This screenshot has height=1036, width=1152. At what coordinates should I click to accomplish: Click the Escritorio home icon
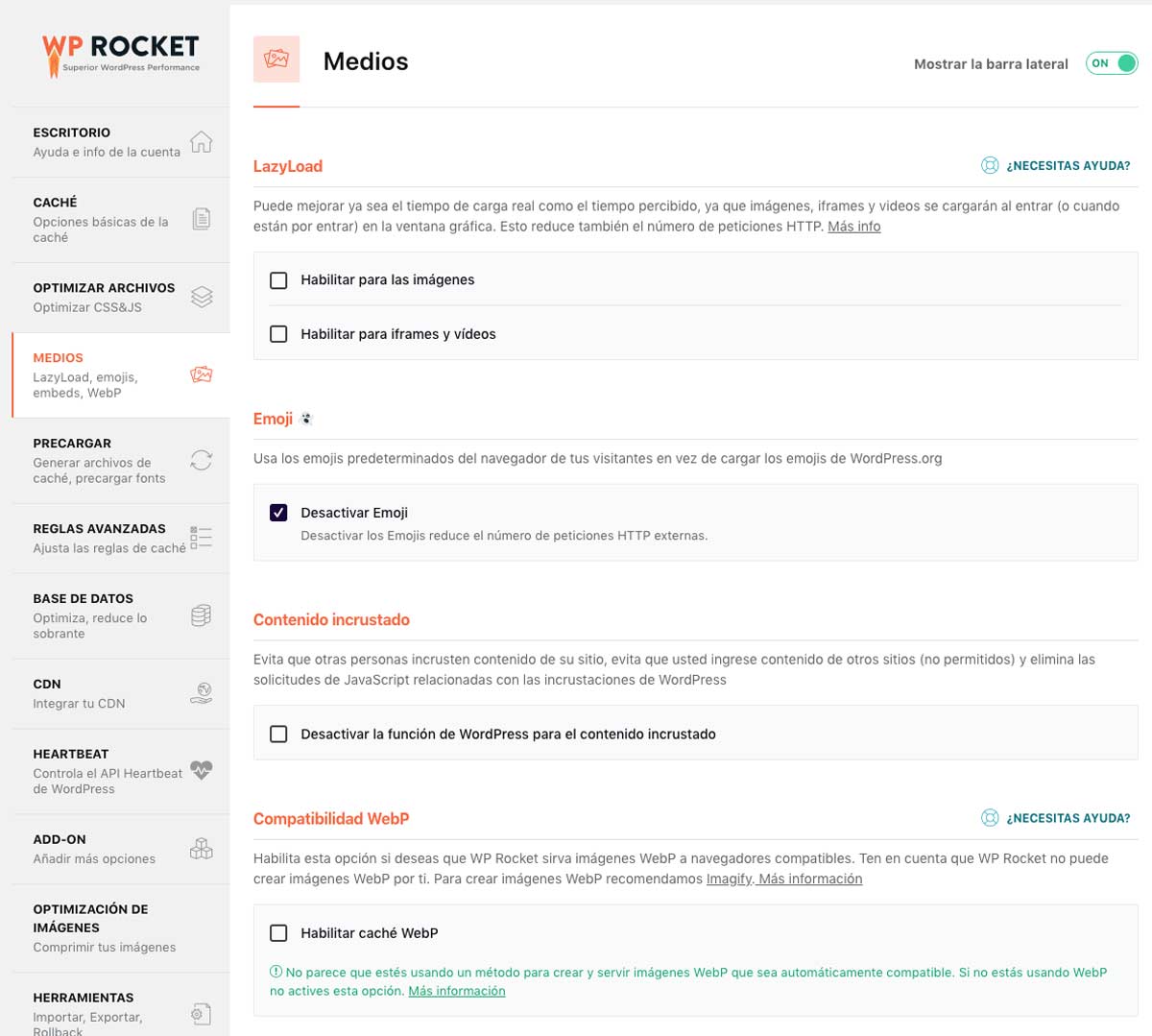click(x=202, y=140)
